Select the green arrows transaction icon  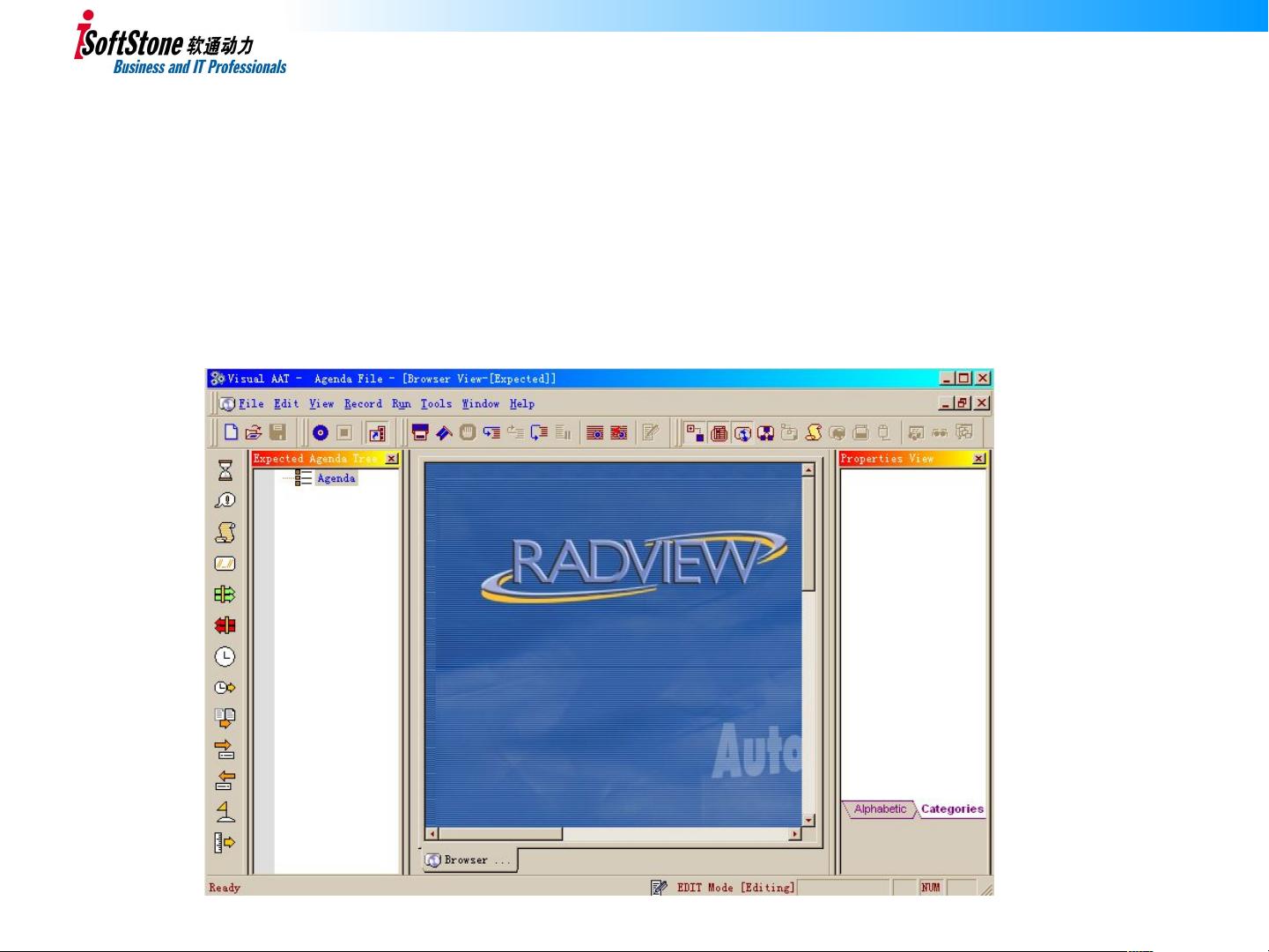(225, 594)
